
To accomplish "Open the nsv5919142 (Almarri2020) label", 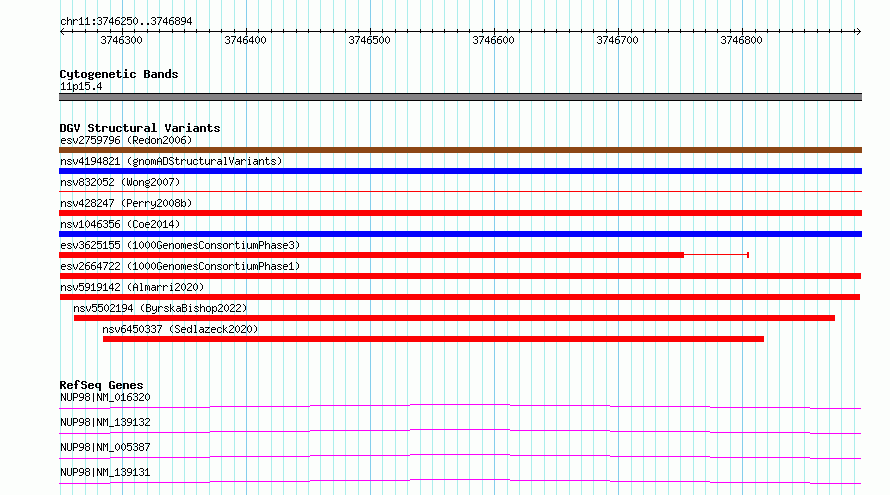I will [x=132, y=287].
